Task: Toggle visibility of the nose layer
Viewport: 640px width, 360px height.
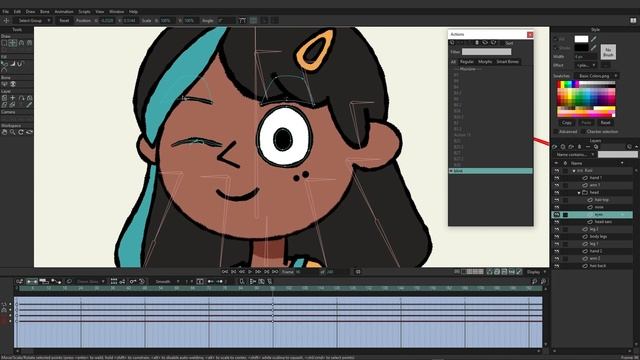Action: (x=557, y=207)
